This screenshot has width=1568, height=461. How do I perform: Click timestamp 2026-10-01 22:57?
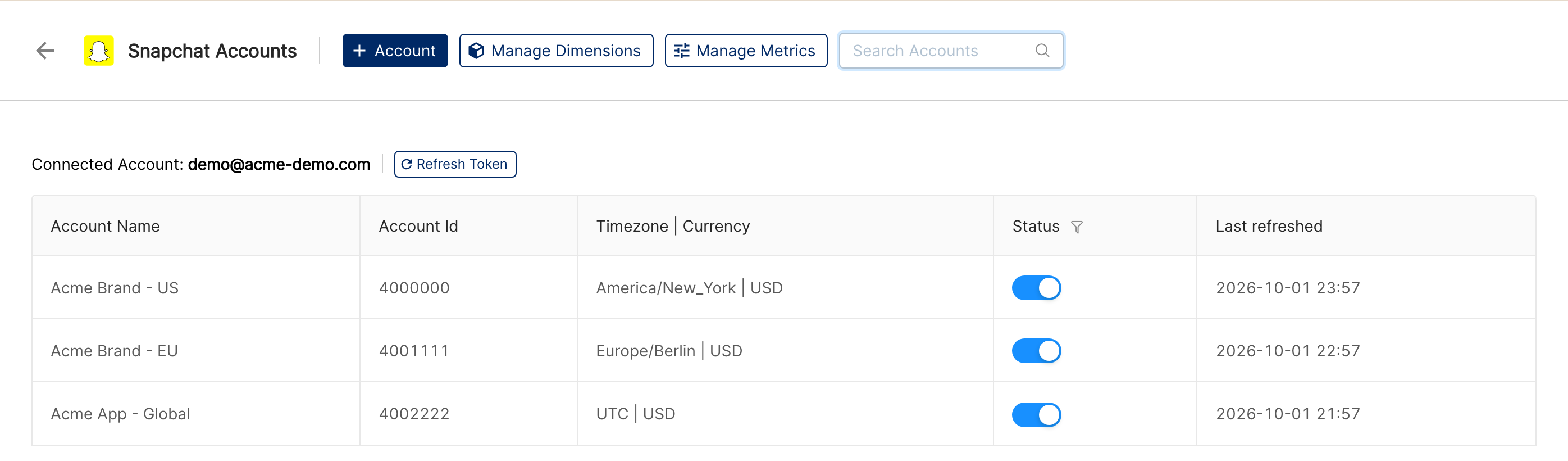1287,351
